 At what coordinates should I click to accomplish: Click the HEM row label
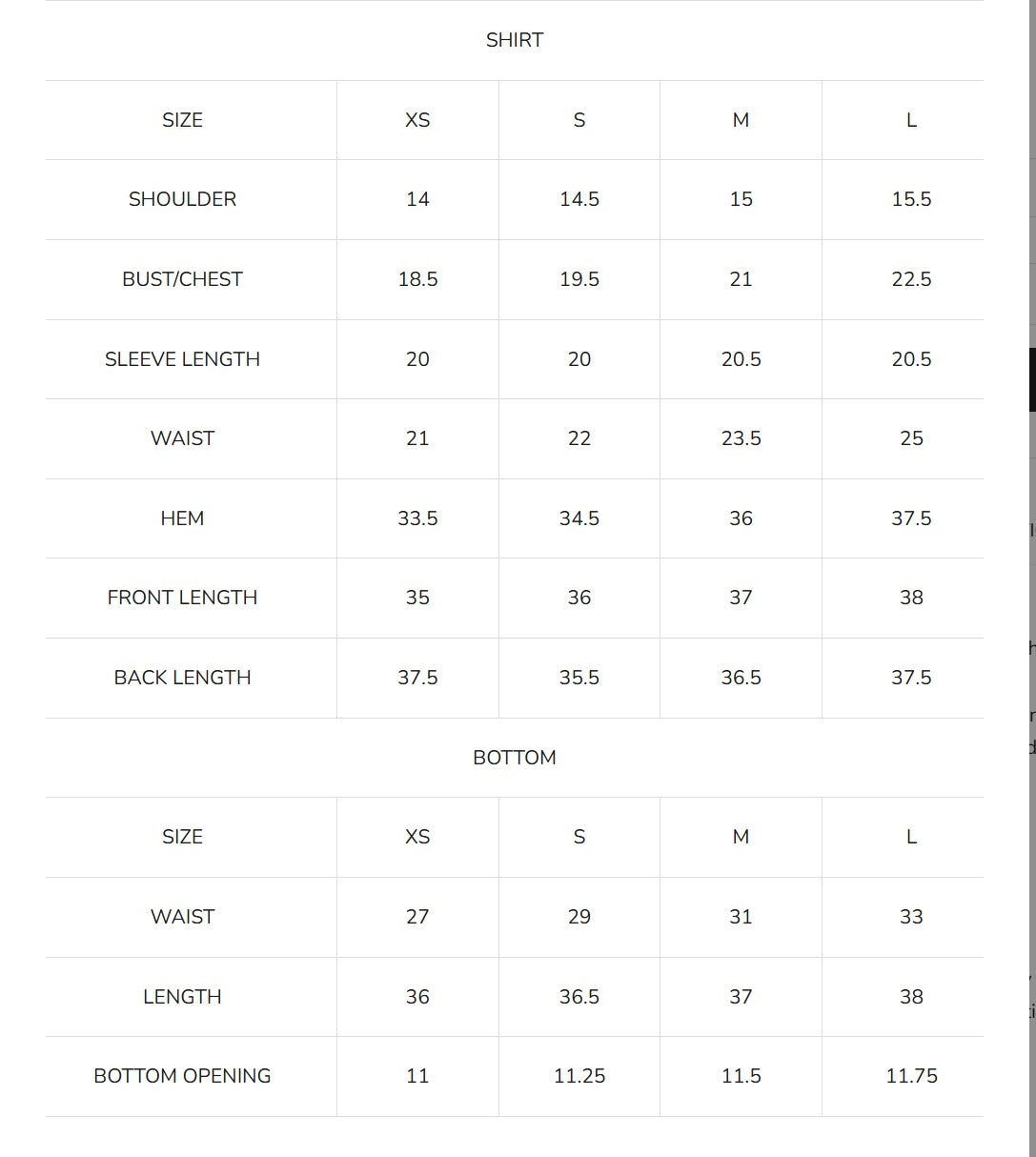[x=182, y=518]
